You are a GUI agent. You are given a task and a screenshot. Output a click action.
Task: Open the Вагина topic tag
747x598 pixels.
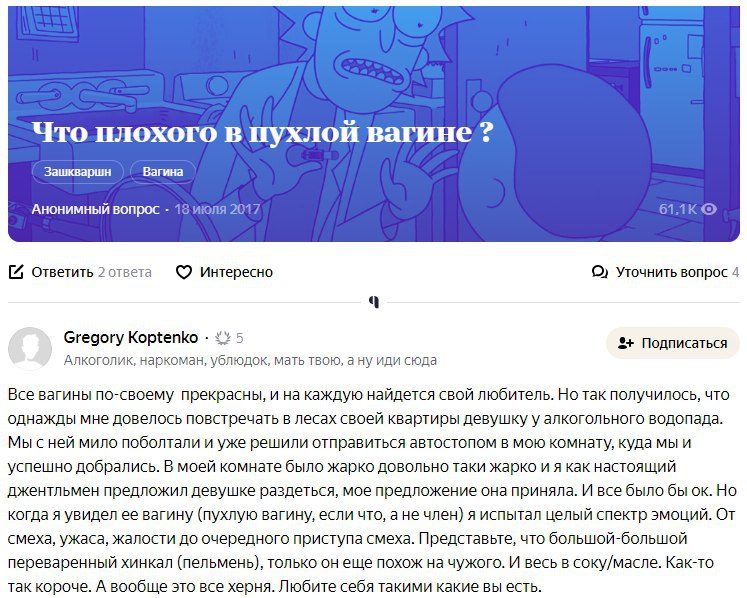point(163,172)
